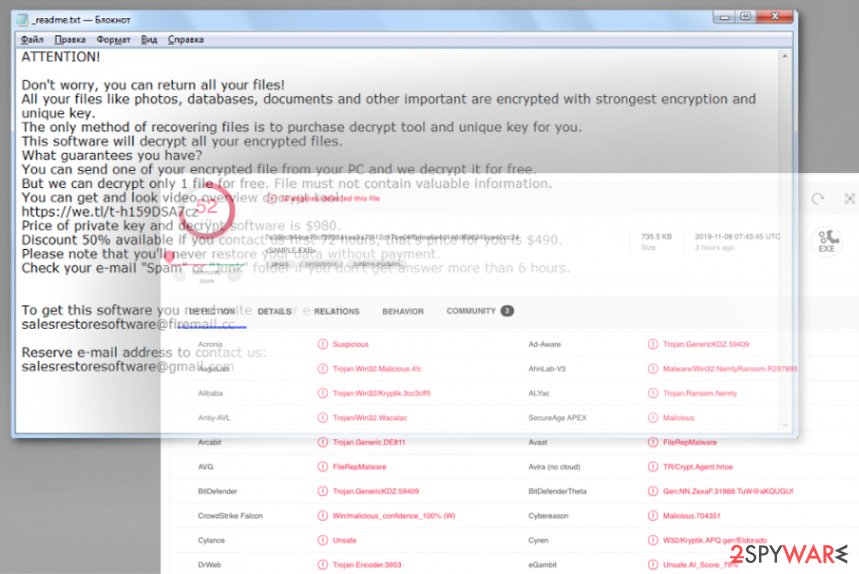Switch to the DETAILS tab on VirusTotal
Viewport: 859px width, 574px height.
click(274, 311)
